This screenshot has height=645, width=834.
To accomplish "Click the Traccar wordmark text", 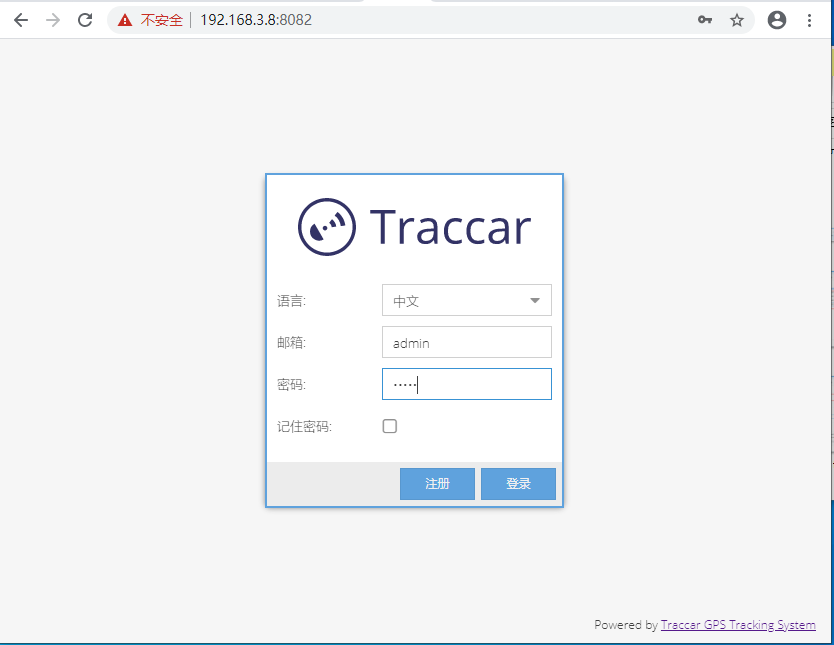I will pyautogui.click(x=450, y=227).
